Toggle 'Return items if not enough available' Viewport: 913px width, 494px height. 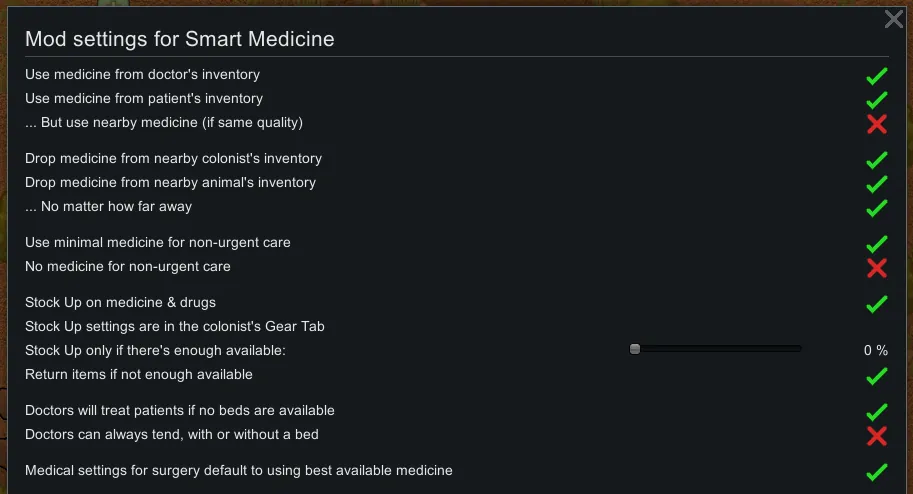(x=876, y=375)
